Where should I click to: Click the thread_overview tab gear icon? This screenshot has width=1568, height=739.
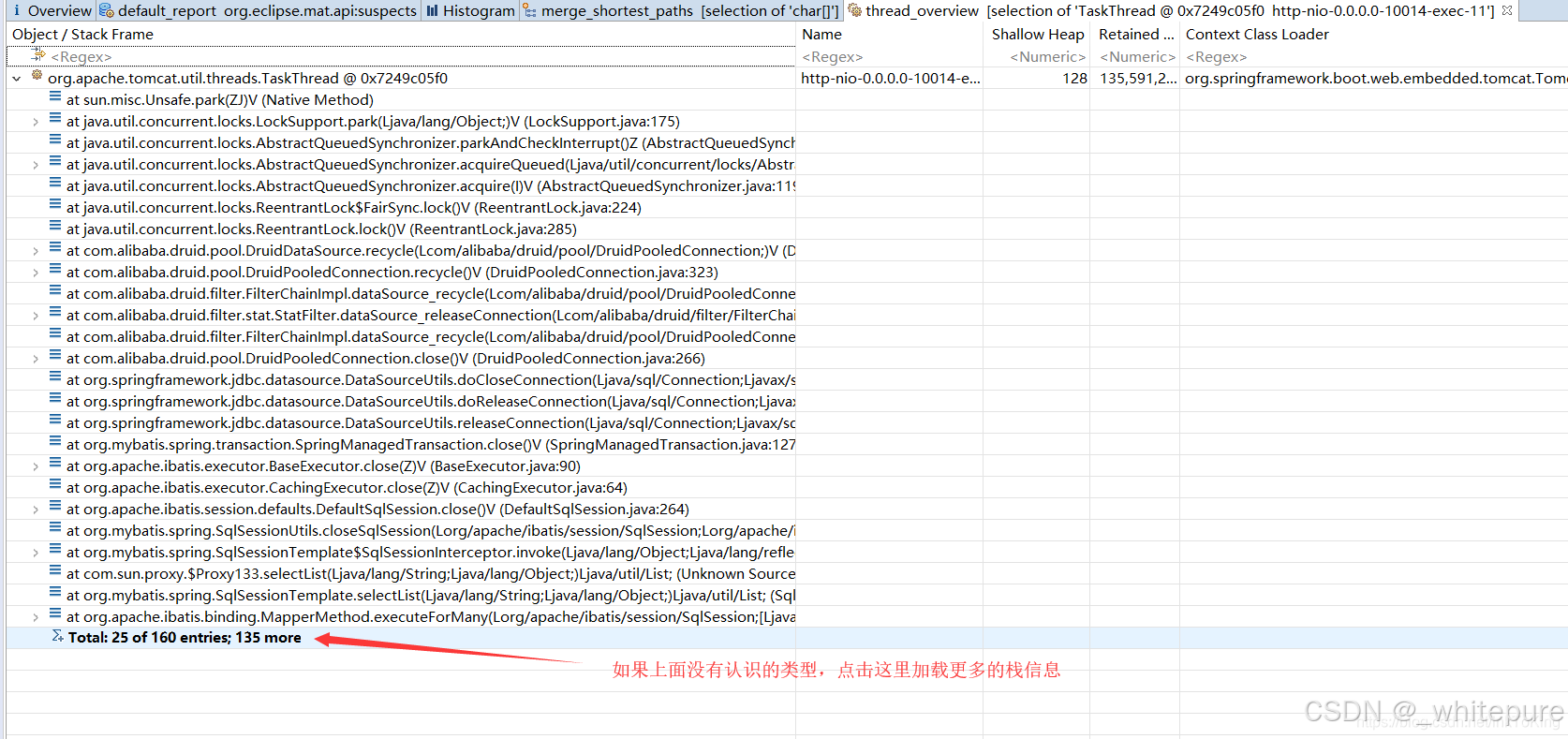tap(854, 10)
